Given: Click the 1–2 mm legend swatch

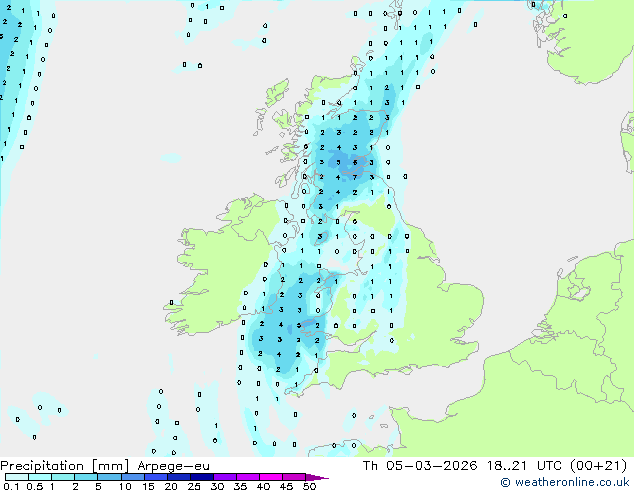Looking at the screenshot, I should pos(63,477).
